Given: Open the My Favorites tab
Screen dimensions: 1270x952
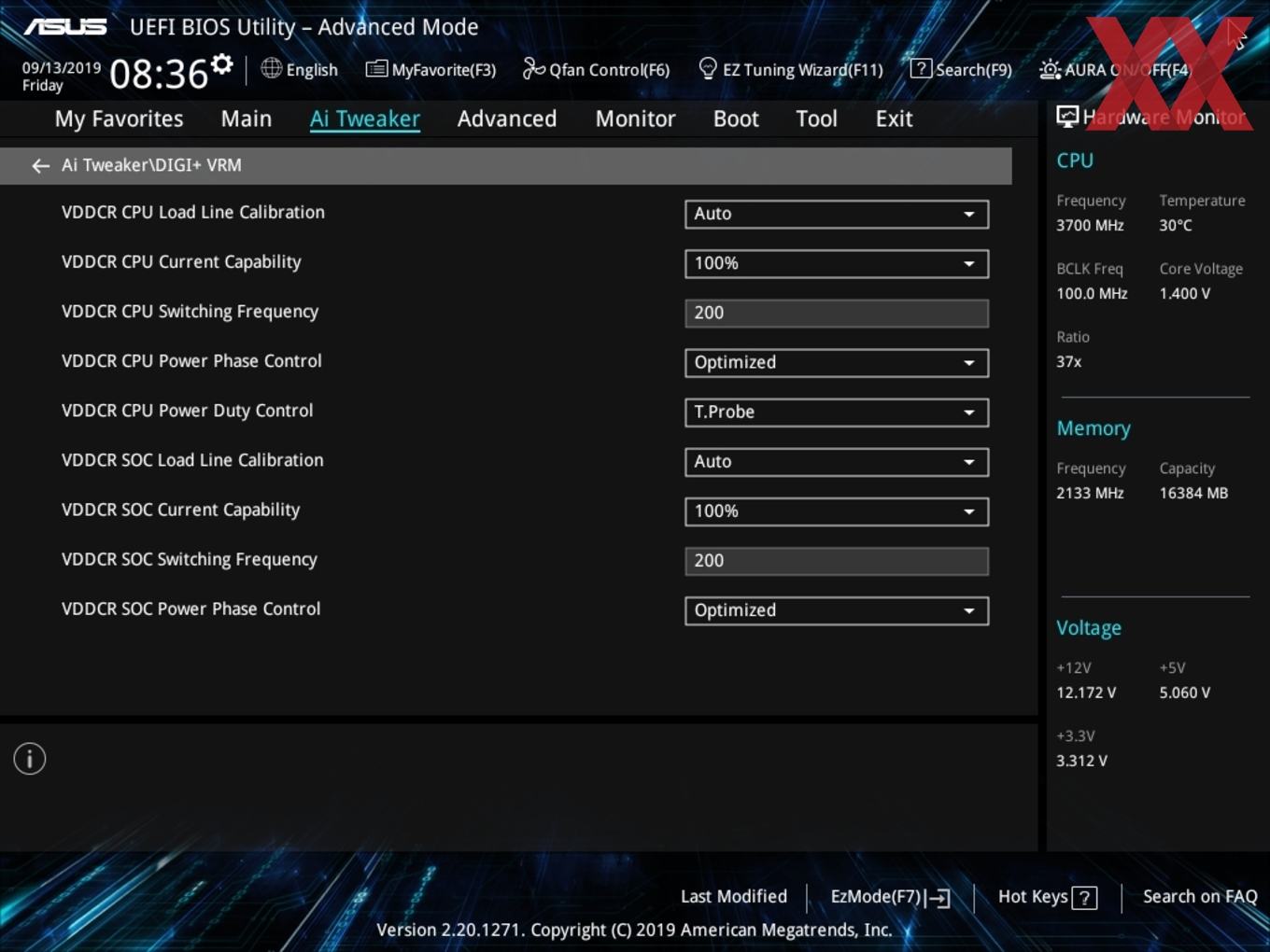Looking at the screenshot, I should [x=119, y=119].
